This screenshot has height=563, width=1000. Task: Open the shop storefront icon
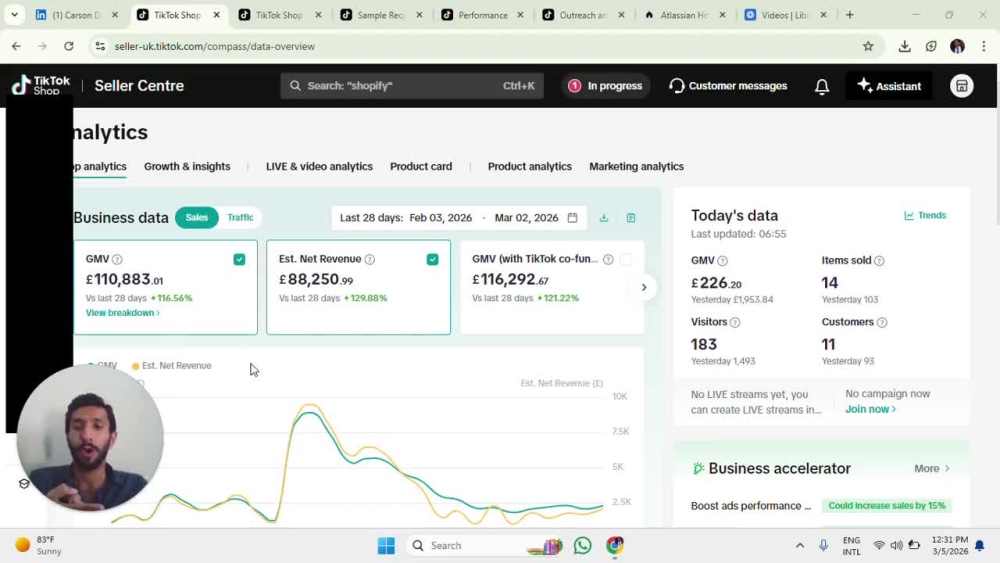[x=961, y=86]
